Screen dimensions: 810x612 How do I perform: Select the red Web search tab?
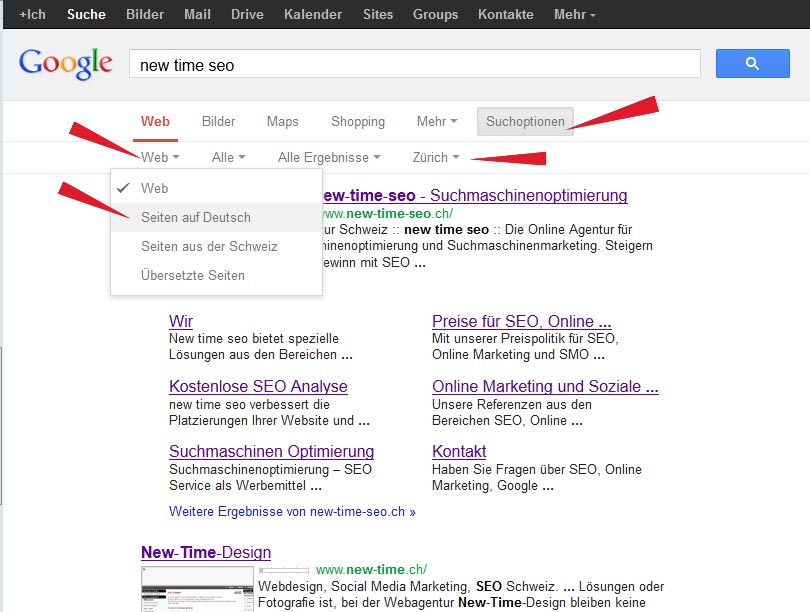155,122
